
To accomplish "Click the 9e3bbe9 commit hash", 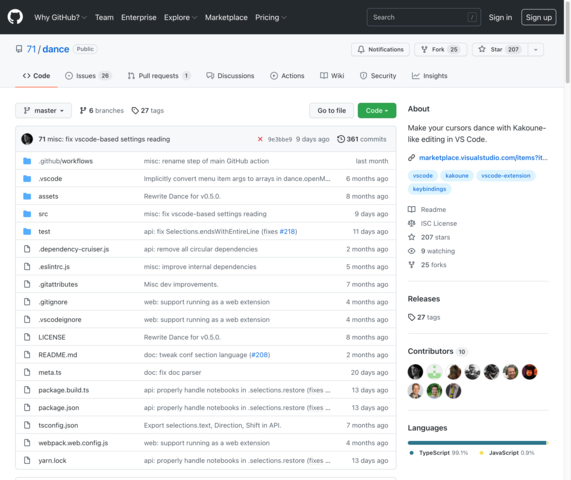I will [x=280, y=139].
